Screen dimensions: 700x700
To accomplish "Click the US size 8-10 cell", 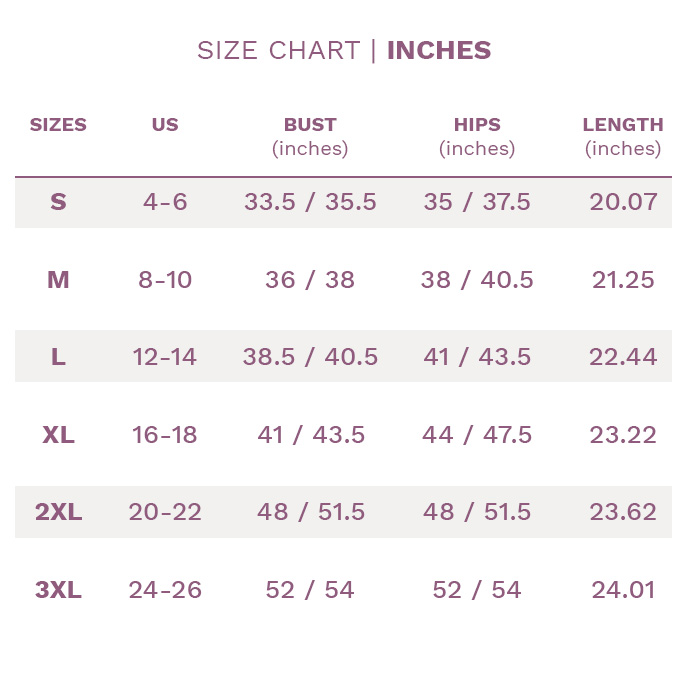I will click(165, 280).
